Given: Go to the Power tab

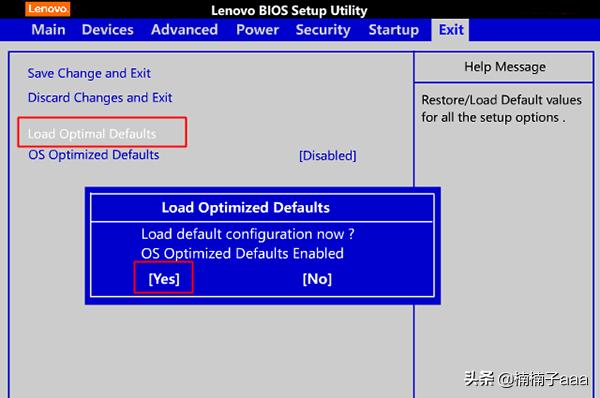Looking at the screenshot, I should click(257, 30).
